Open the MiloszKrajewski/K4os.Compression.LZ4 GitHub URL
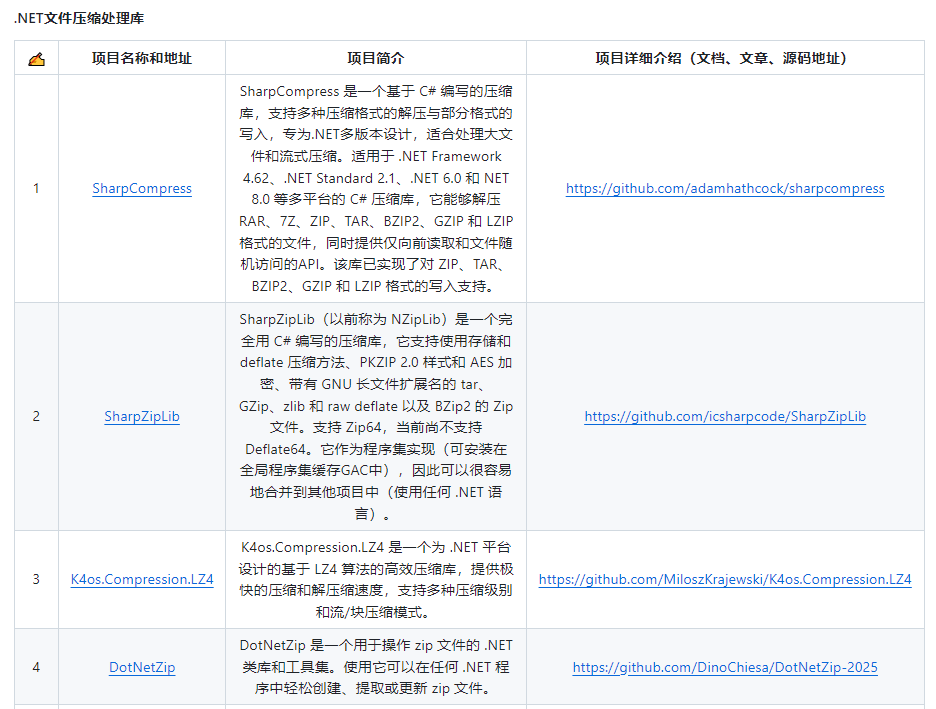Screen dimensions: 936x709 pyautogui.click(x=723, y=579)
